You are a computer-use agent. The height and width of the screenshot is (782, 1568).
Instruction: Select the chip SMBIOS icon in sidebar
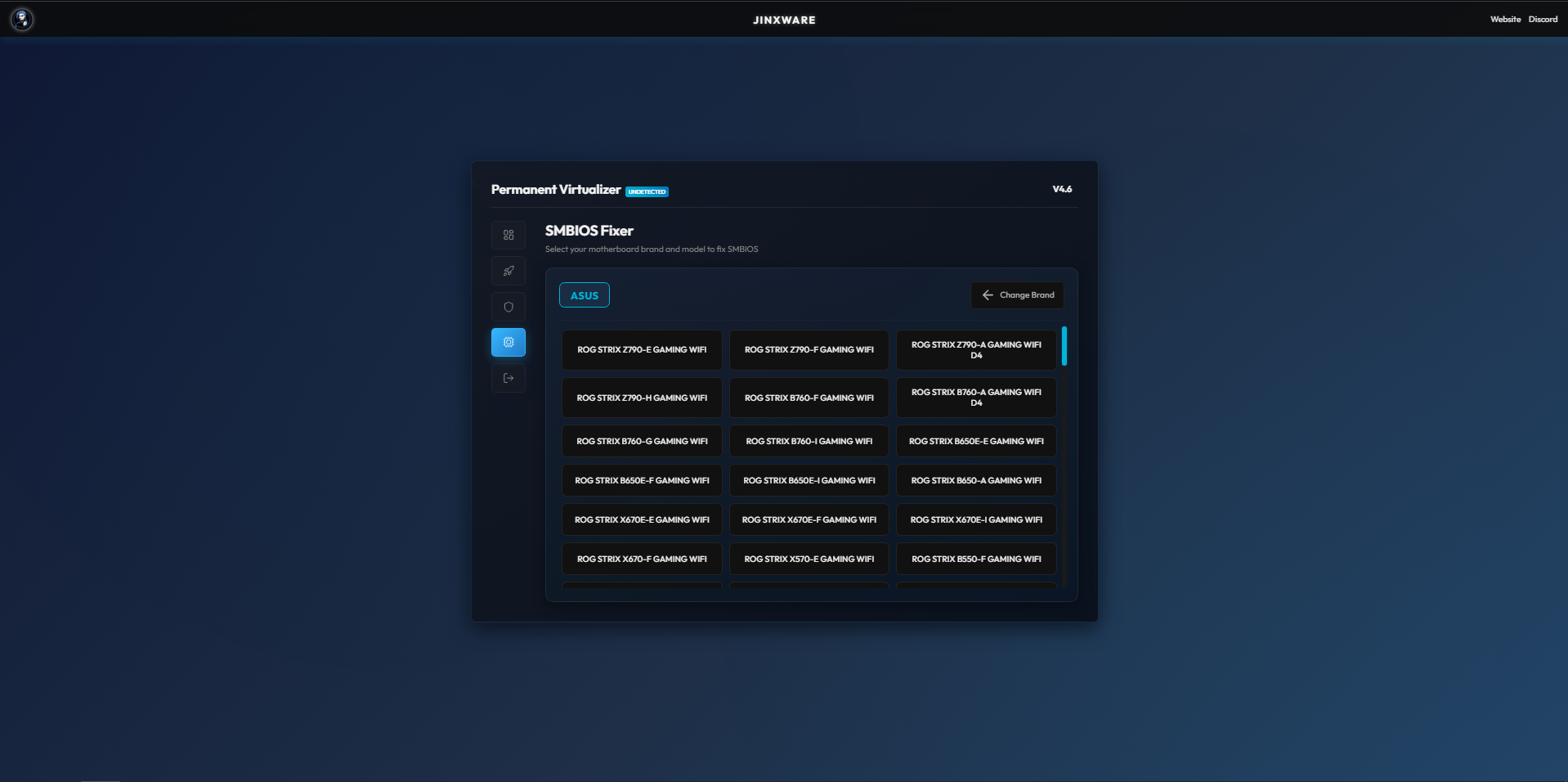(508, 343)
